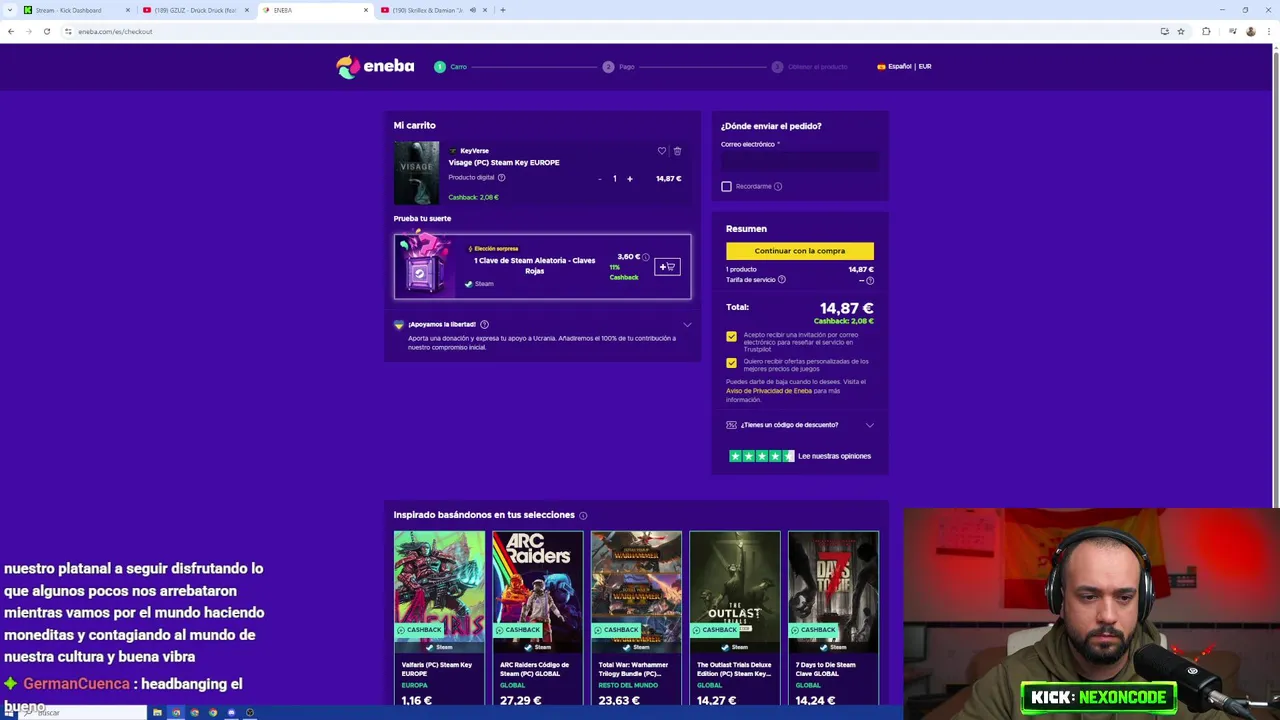Remove Visage key with trash icon

(677, 151)
